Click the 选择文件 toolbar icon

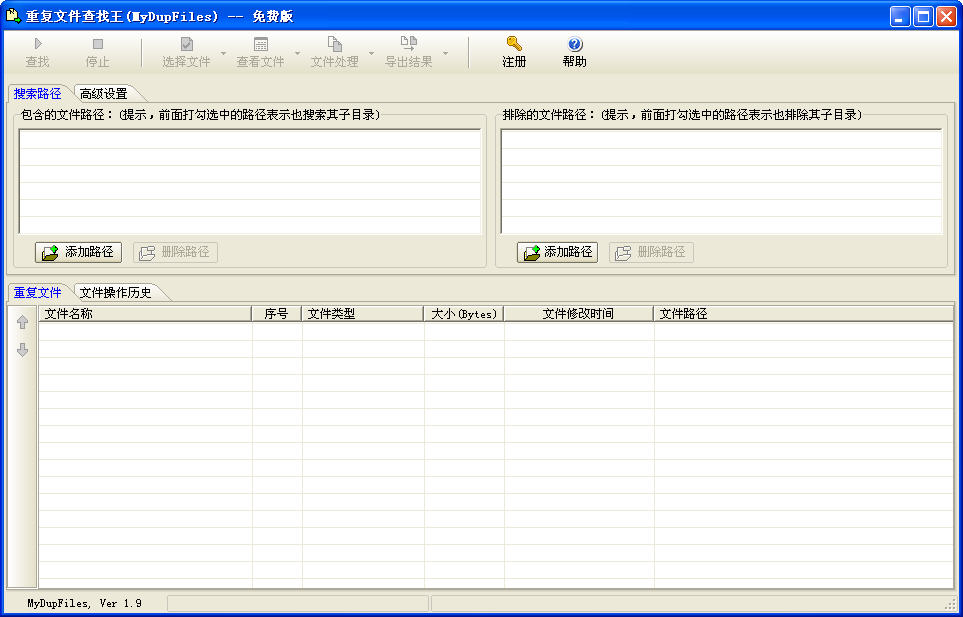(186, 44)
